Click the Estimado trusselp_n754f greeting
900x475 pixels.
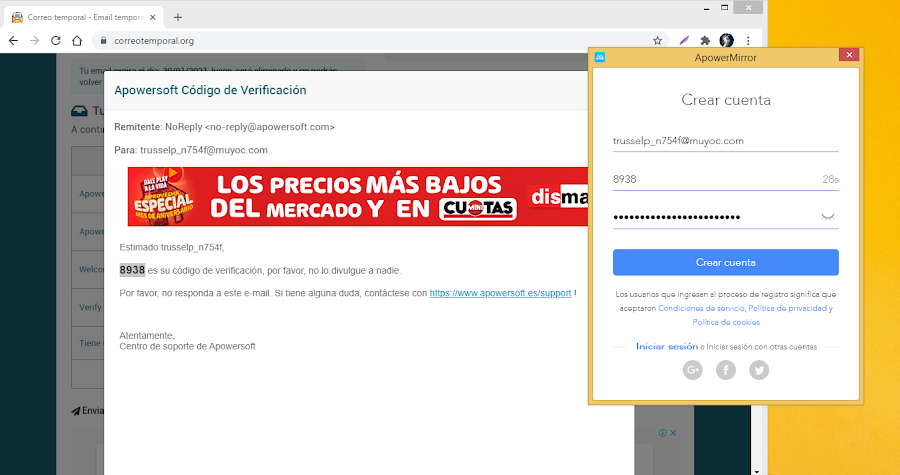click(172, 247)
